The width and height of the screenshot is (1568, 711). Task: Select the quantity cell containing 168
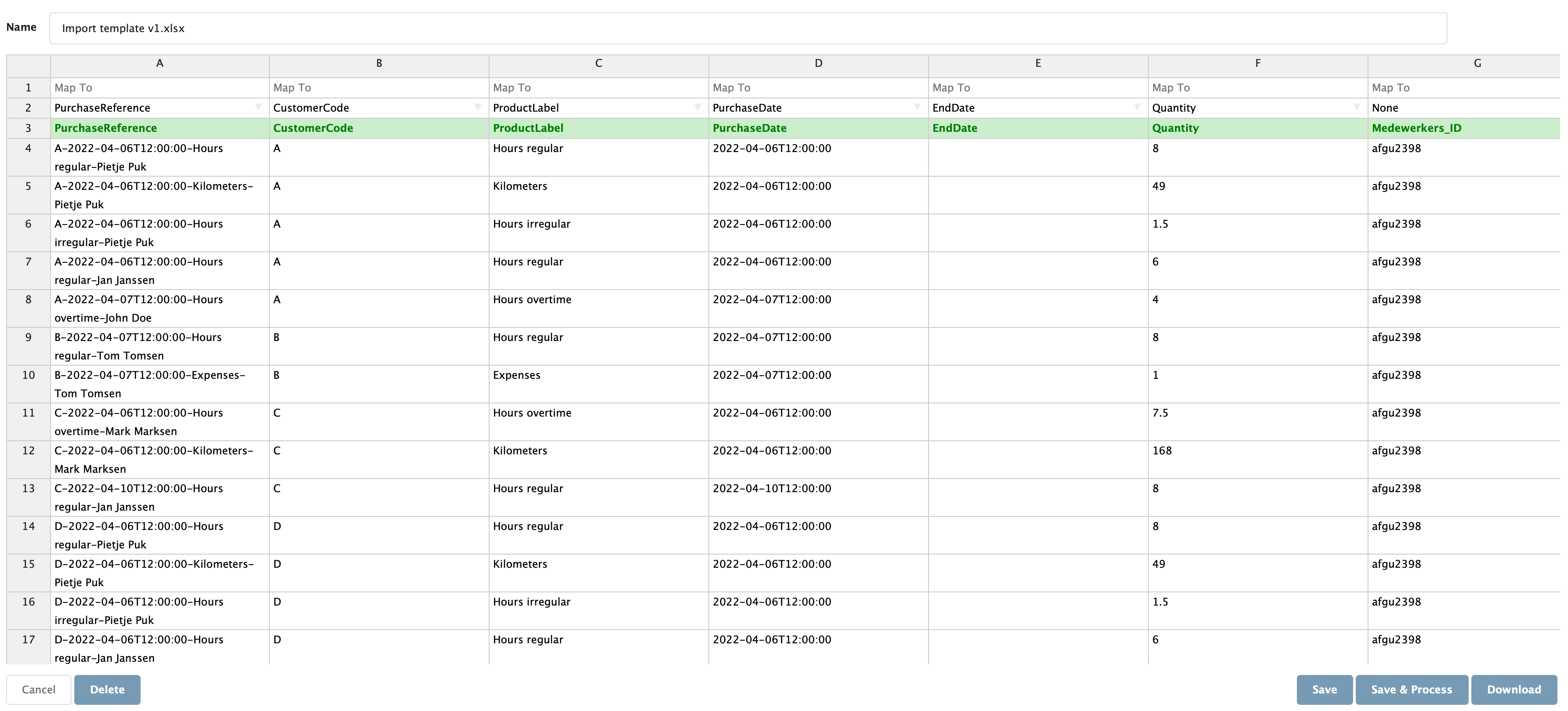[x=1257, y=460]
